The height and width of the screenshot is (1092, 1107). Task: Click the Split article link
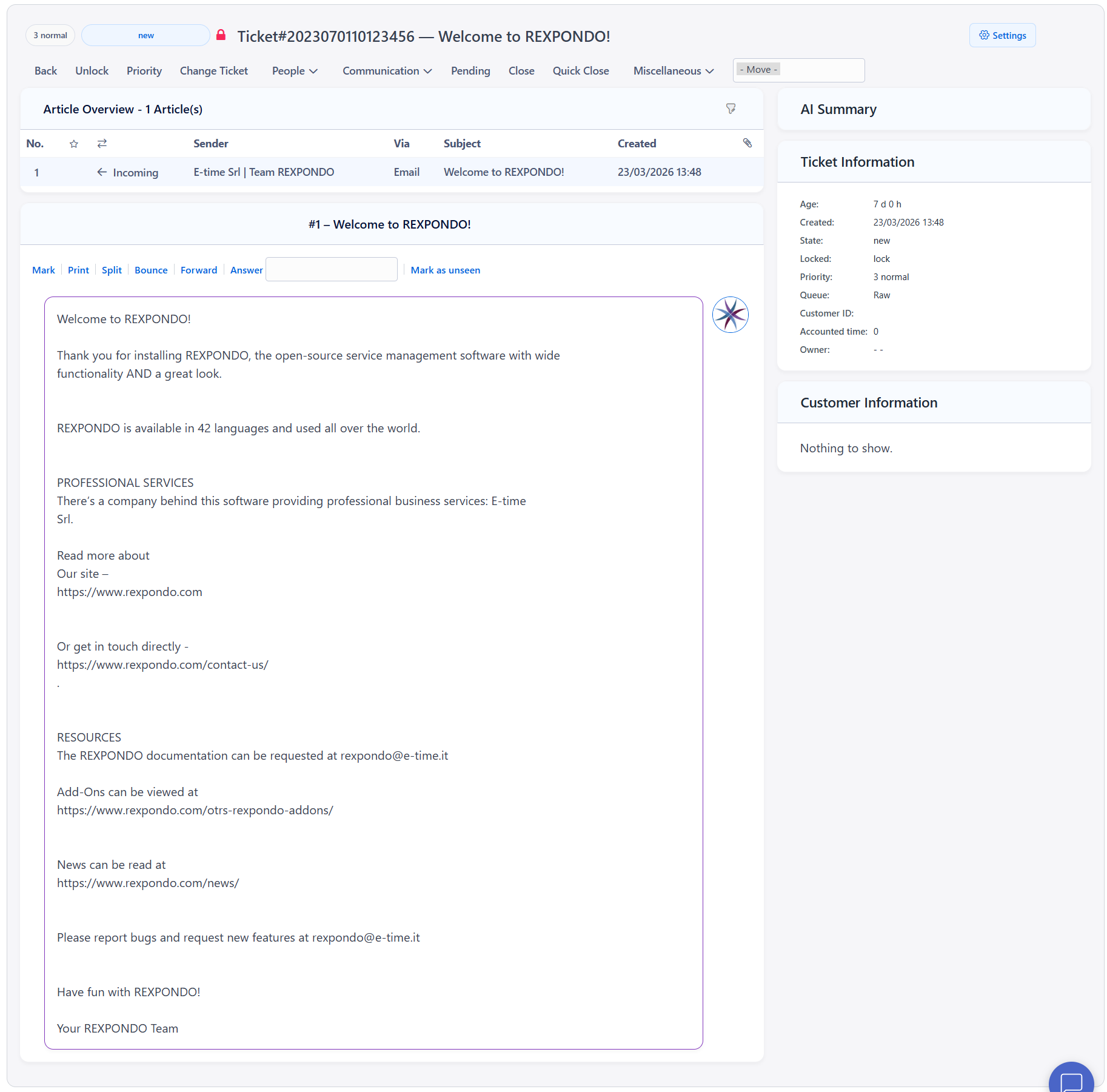(112, 270)
